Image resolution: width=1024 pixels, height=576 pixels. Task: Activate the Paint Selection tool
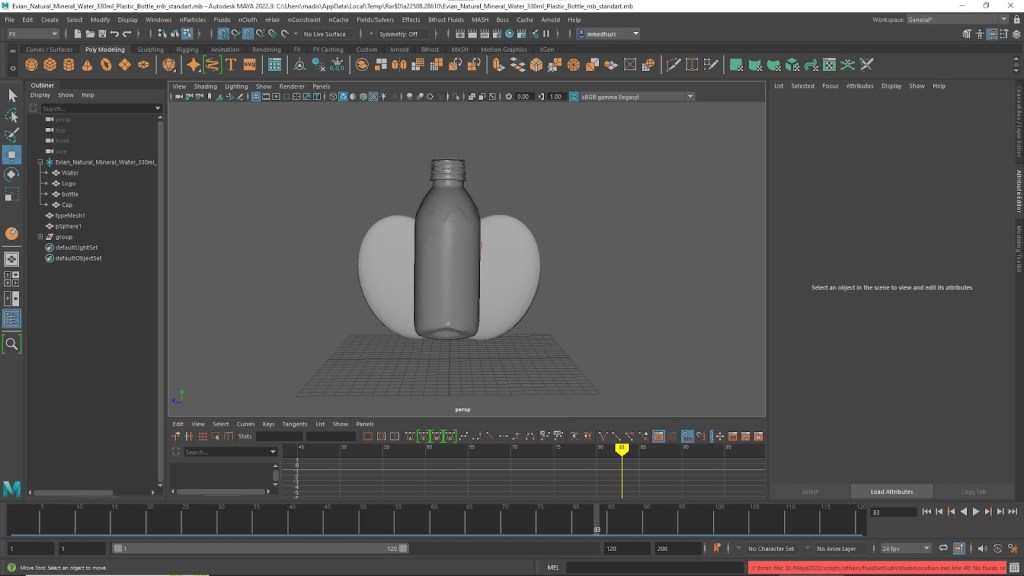[12, 135]
